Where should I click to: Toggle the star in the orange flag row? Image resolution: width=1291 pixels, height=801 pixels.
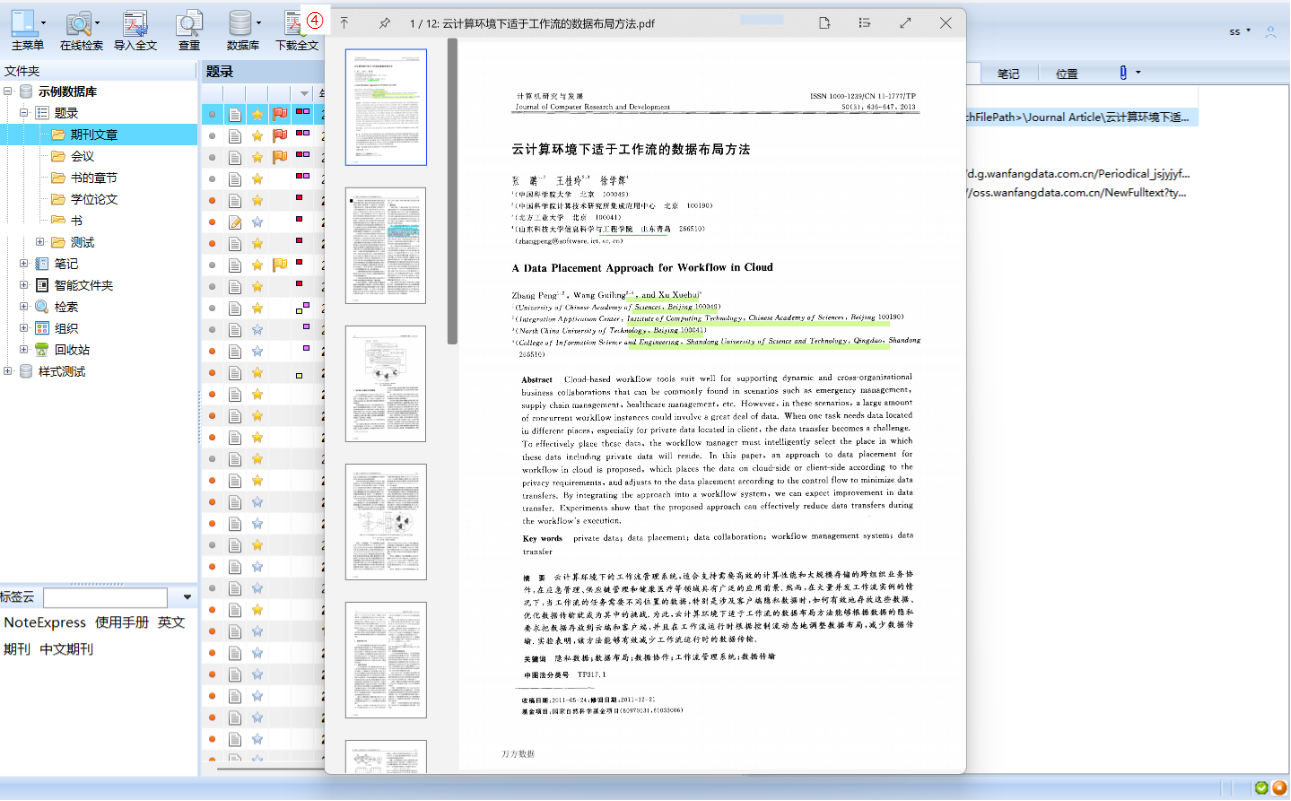(x=257, y=156)
